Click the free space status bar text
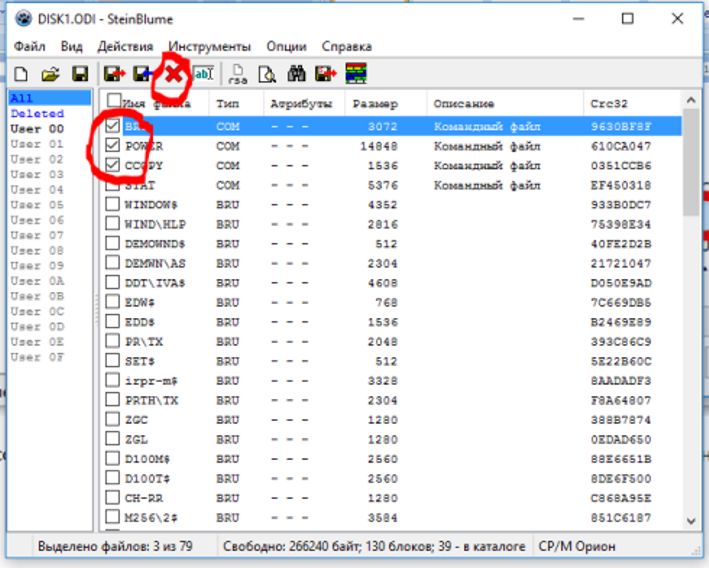This screenshot has width=709, height=568. pyautogui.click(x=374, y=546)
